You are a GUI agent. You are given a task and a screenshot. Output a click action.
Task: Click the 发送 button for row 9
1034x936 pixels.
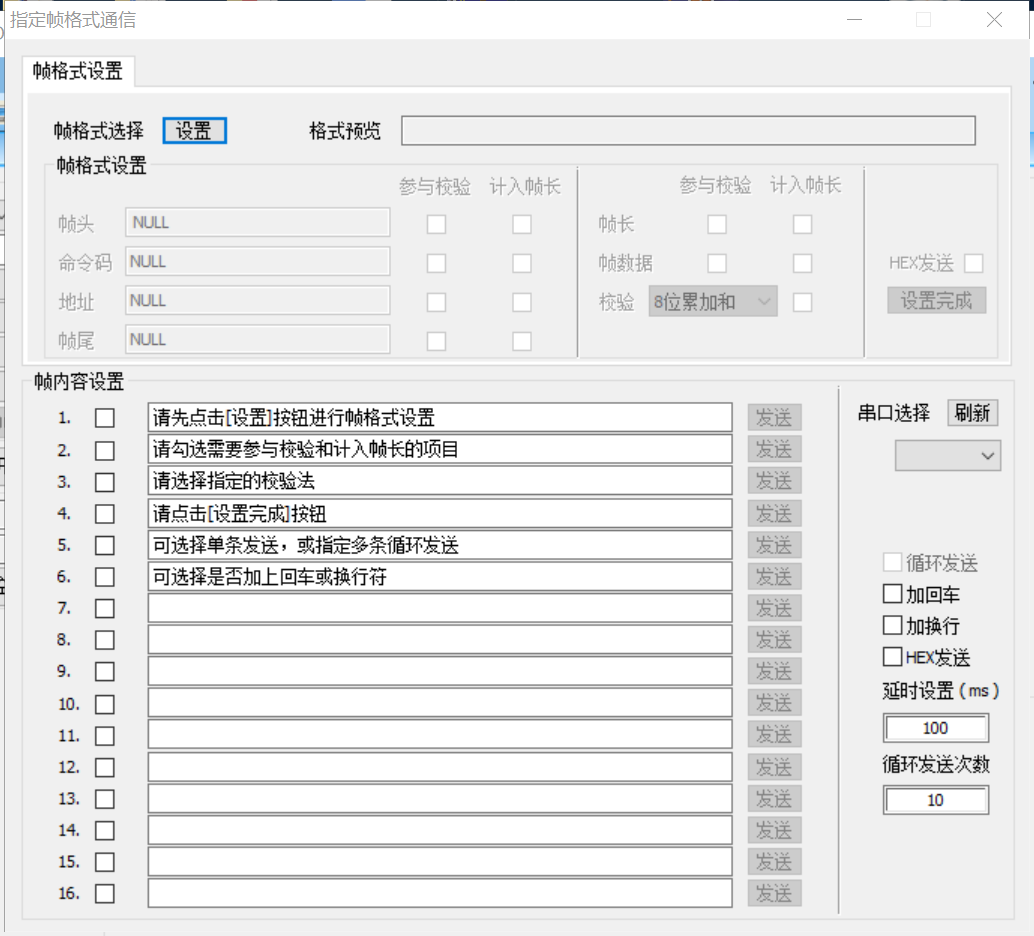tap(774, 671)
